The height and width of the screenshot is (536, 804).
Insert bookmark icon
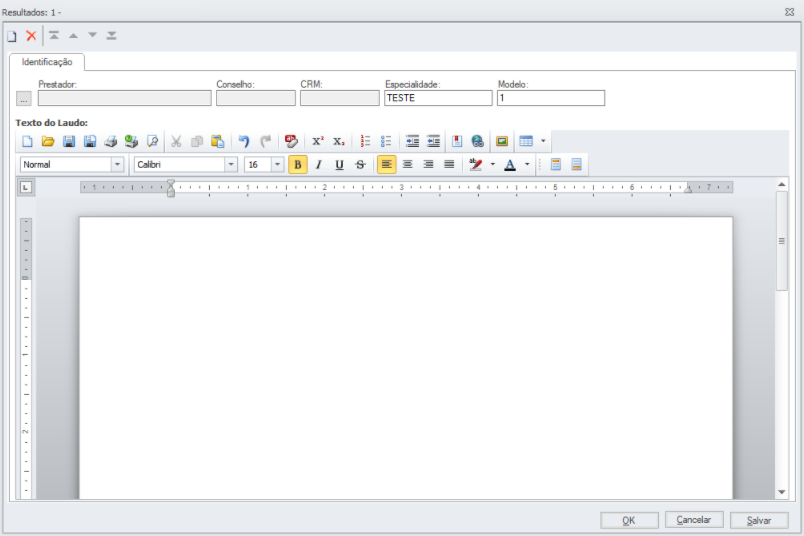coord(457,141)
